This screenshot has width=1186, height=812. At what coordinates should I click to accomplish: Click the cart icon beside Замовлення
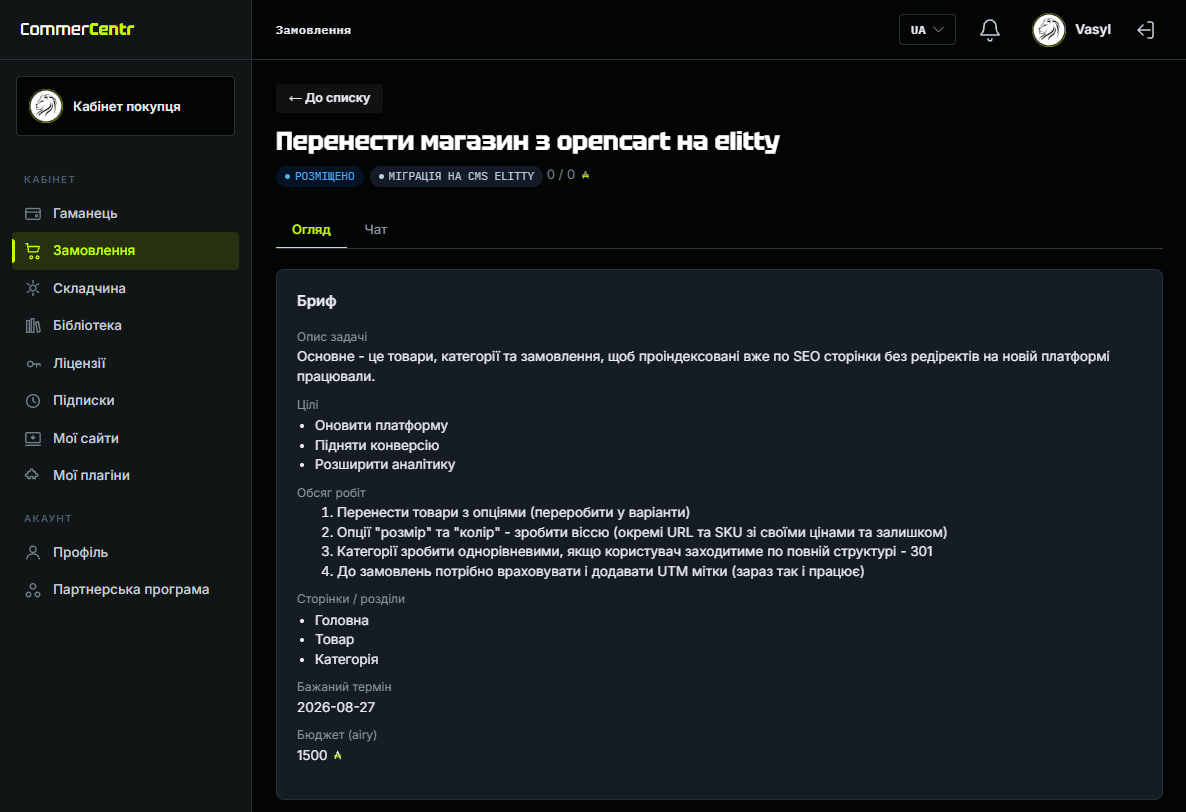click(x=33, y=251)
